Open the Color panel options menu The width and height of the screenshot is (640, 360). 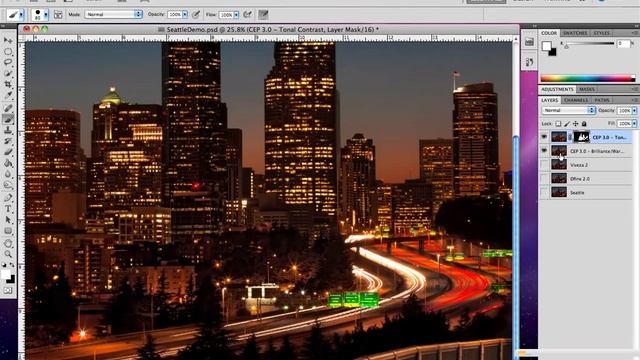tap(635, 33)
